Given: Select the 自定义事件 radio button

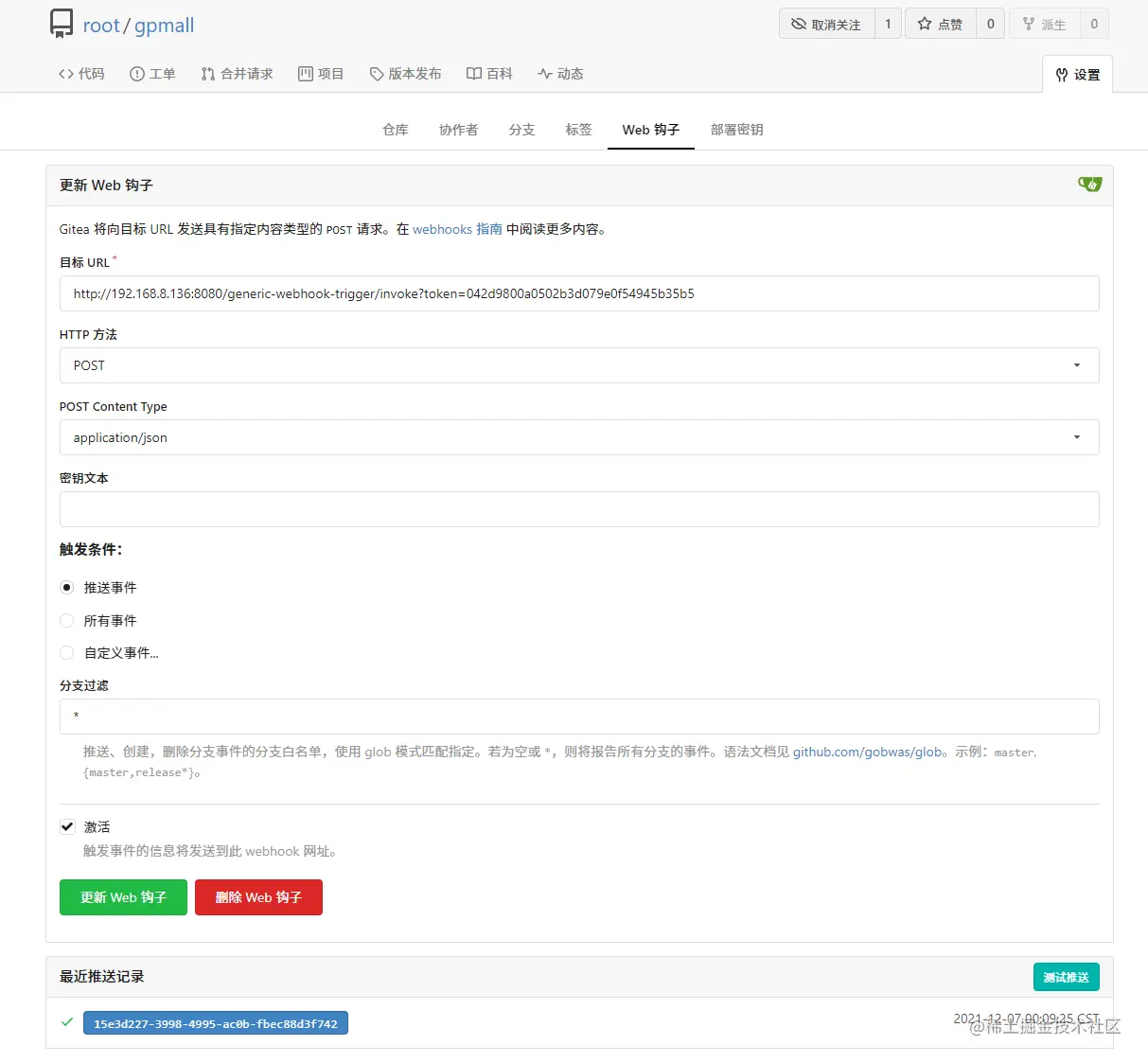Looking at the screenshot, I should click(x=67, y=653).
